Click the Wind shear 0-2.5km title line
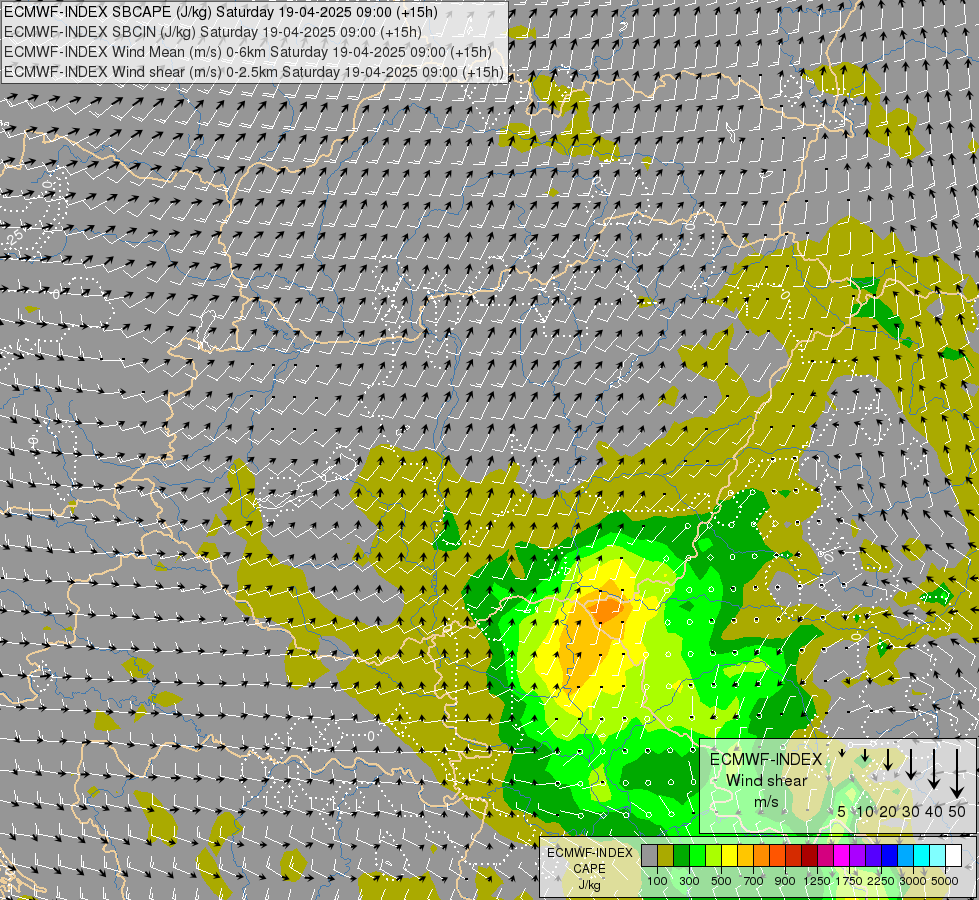Viewport: 979px width, 900px height. (254, 72)
